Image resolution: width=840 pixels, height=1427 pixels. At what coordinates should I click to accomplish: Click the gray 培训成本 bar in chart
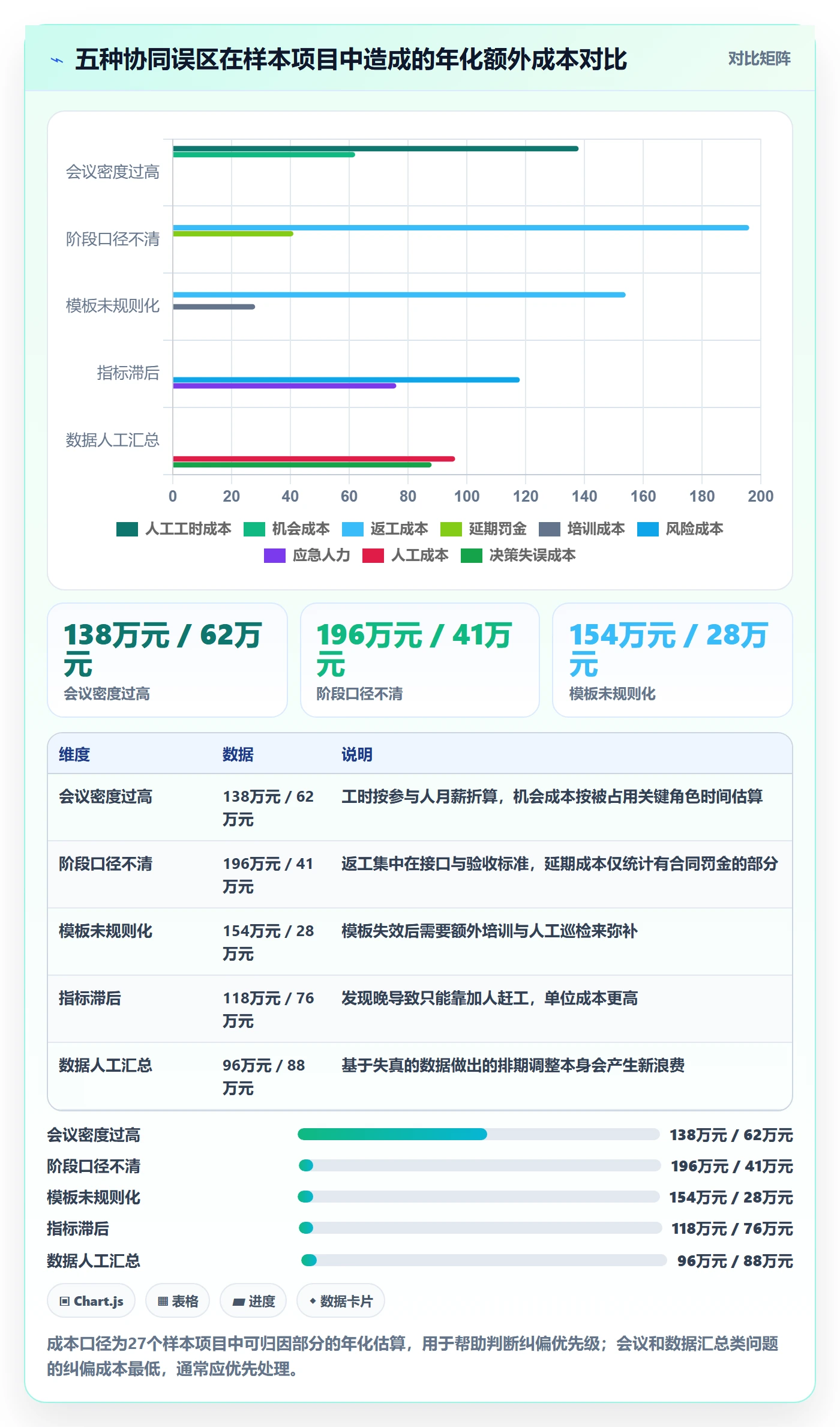coord(214,307)
